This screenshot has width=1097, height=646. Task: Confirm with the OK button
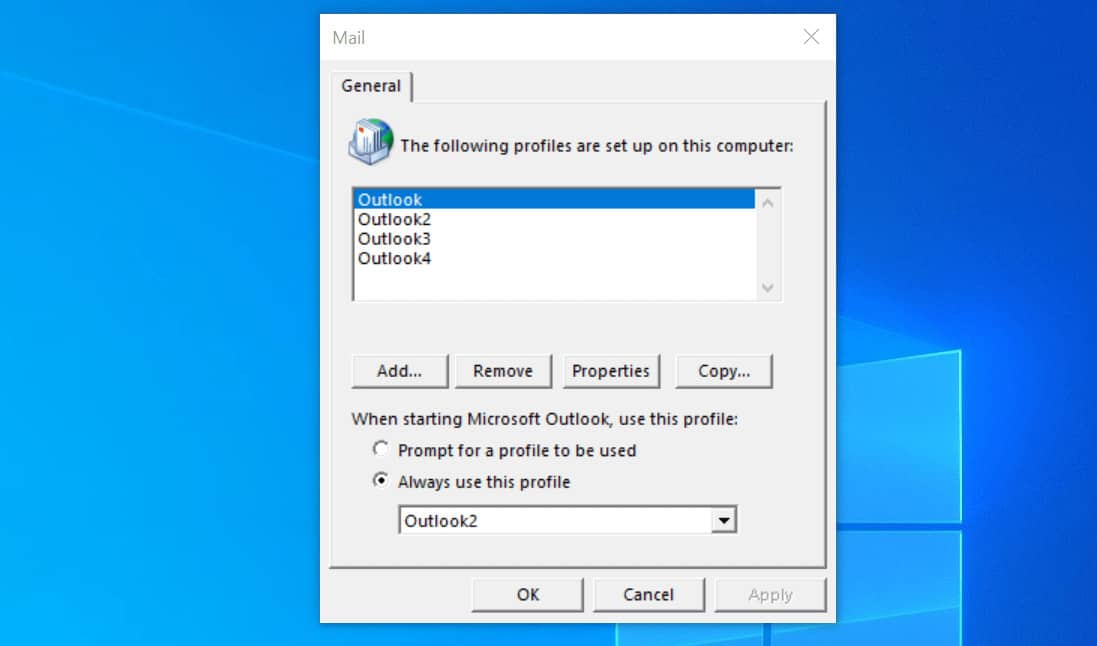[528, 594]
